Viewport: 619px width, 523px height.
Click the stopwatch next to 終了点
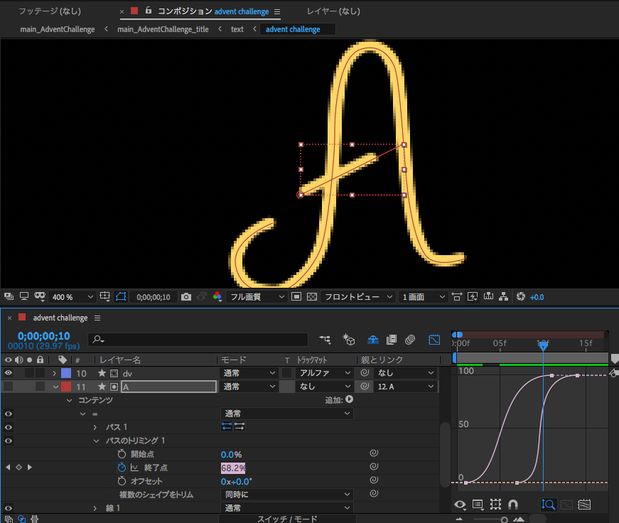coord(122,467)
